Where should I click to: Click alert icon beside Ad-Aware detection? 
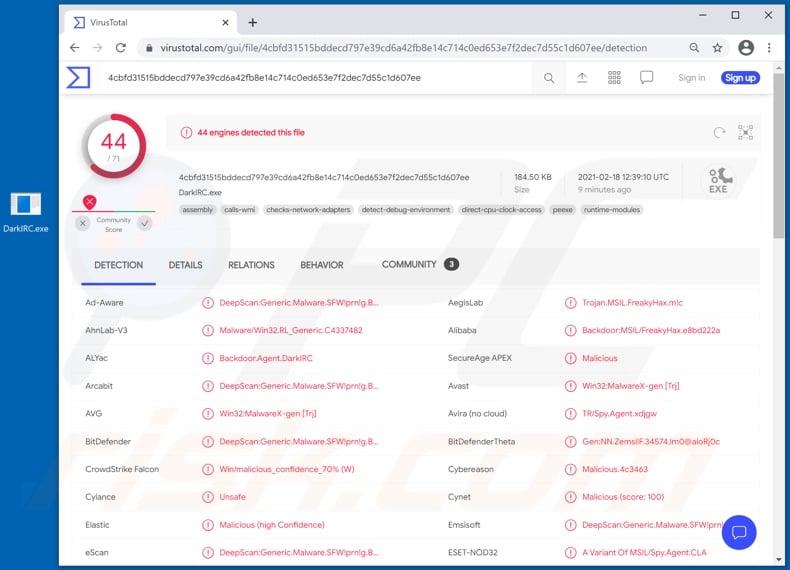pos(208,303)
